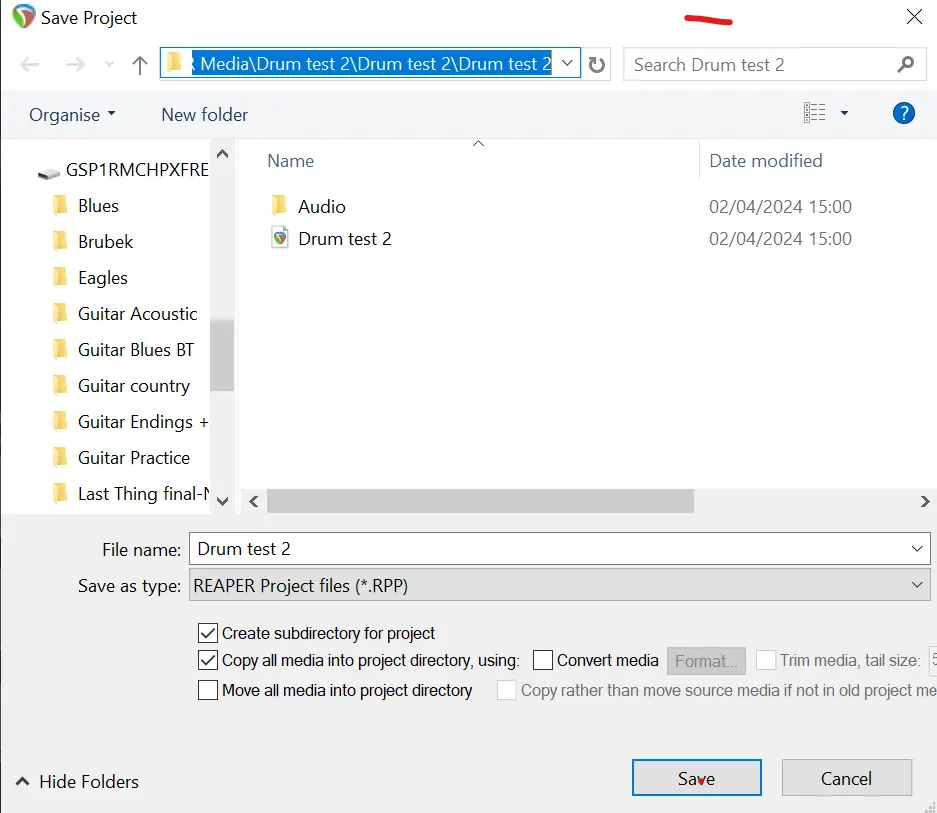Toggle Create subdirectory for project checkbox
The height and width of the screenshot is (813, 937).
click(208, 633)
